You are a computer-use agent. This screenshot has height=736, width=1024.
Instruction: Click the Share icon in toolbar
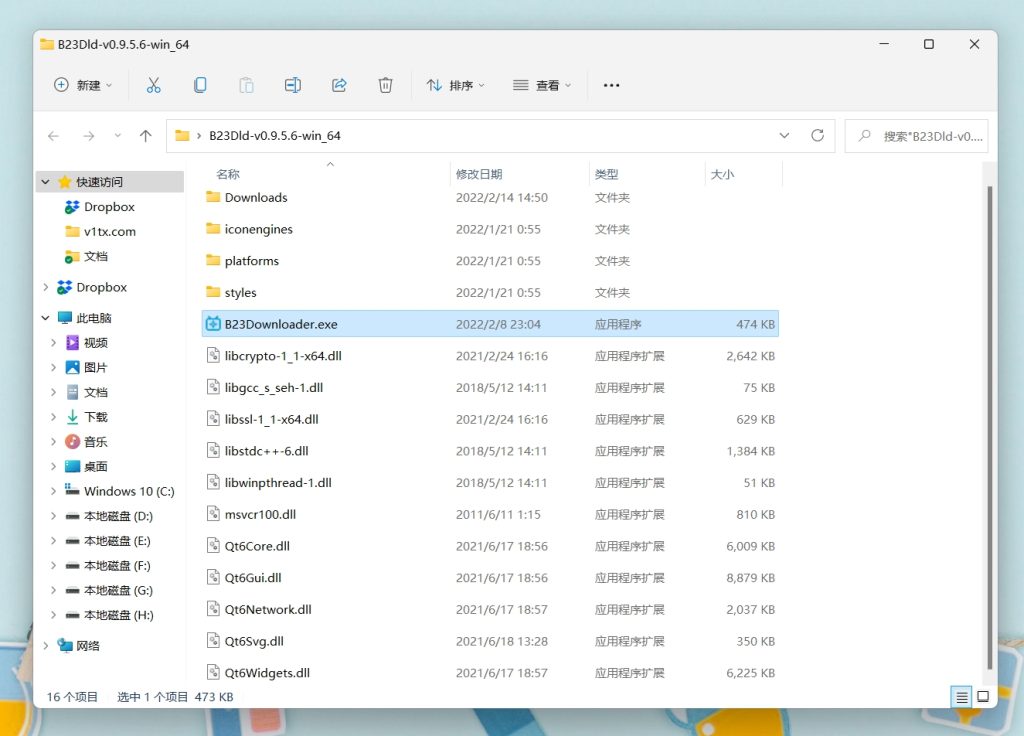tap(339, 85)
